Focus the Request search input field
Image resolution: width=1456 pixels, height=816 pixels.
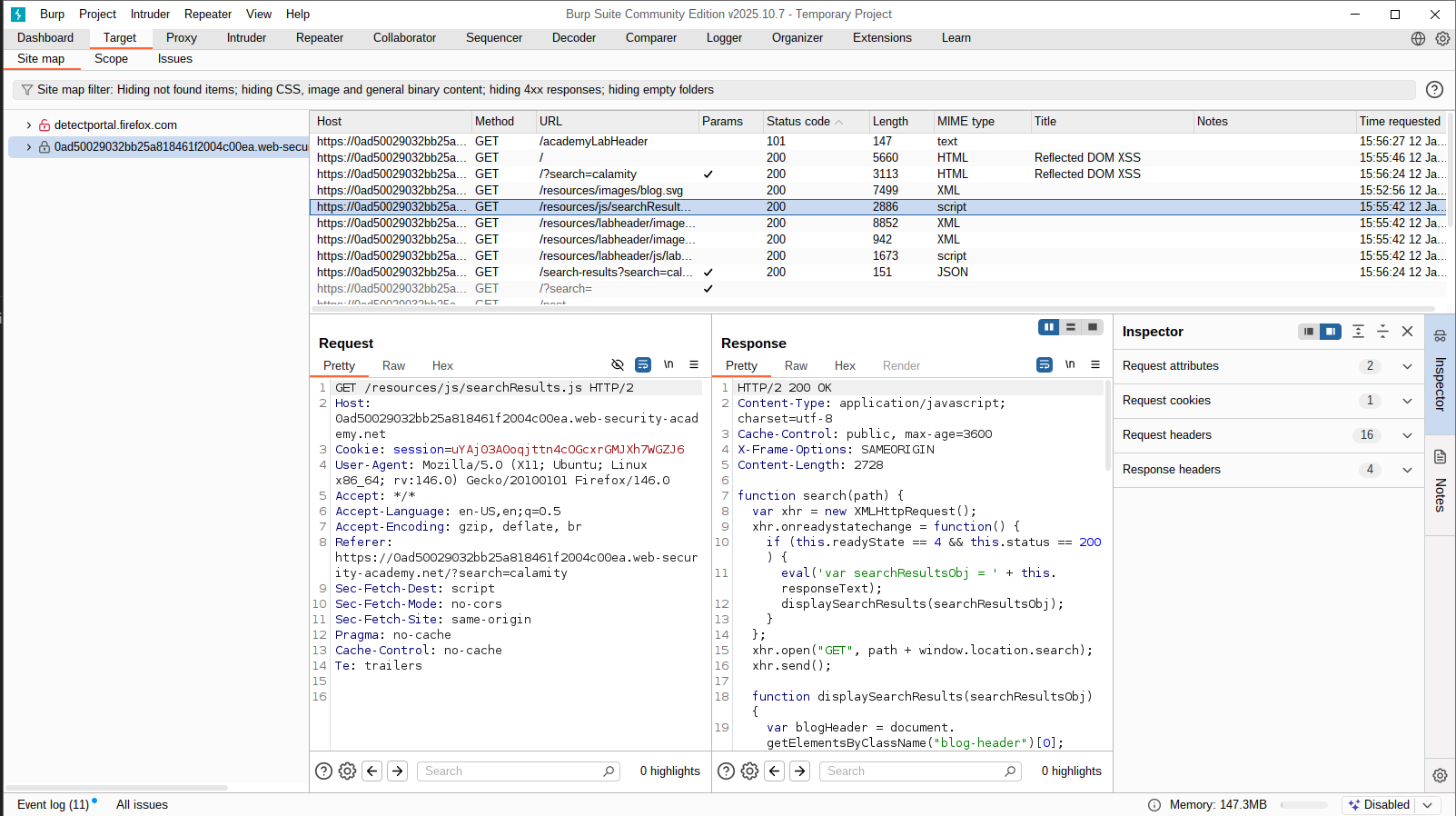pyautogui.click(x=520, y=771)
